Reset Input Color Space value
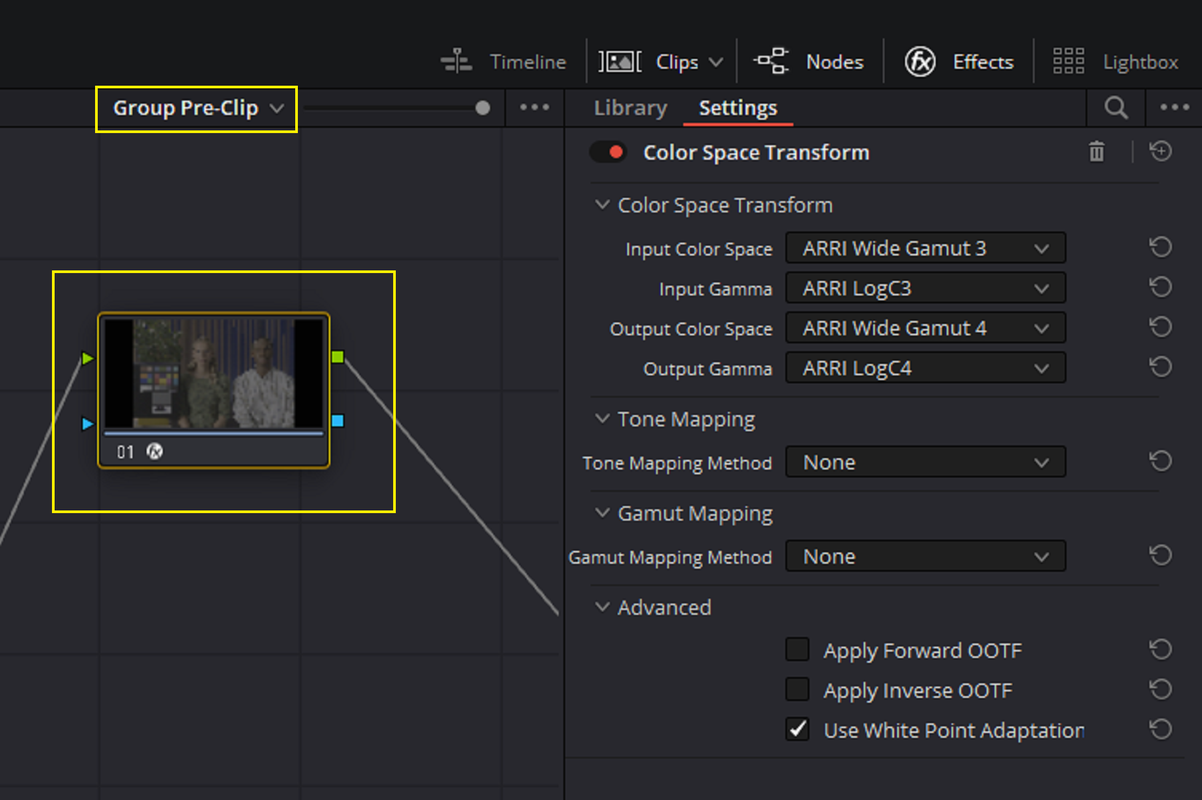Viewport: 1202px width, 800px height. click(1160, 247)
